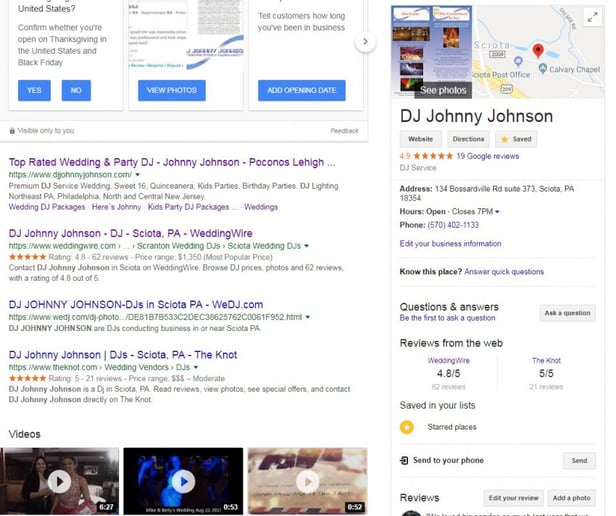Click the Send button
Viewport: 616px width, 516px height.
[x=579, y=461]
